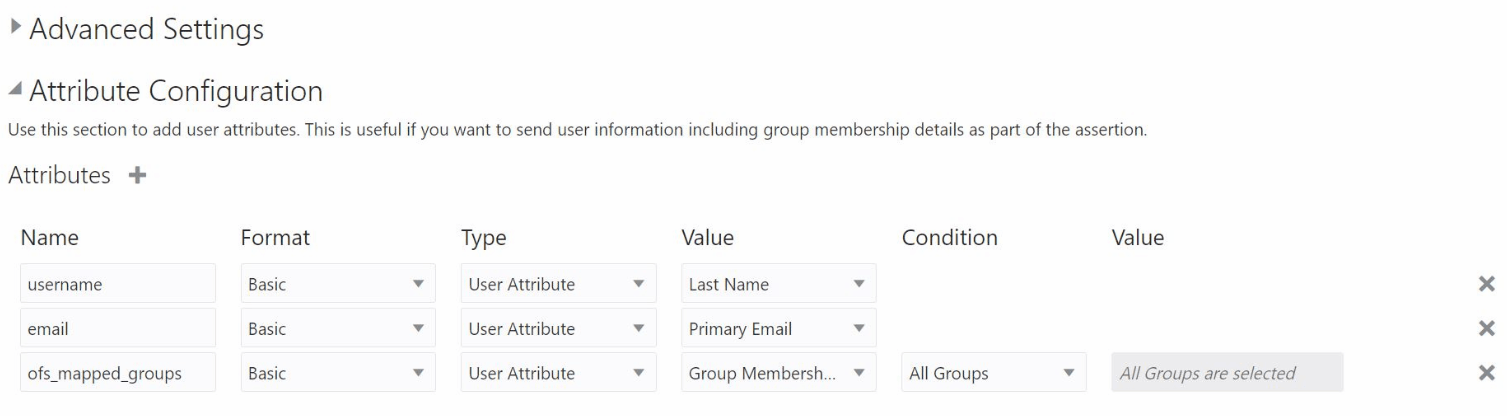Screen dimensions: 1507x416
Task: Expand the Advanced Settings section
Action: point(15,29)
